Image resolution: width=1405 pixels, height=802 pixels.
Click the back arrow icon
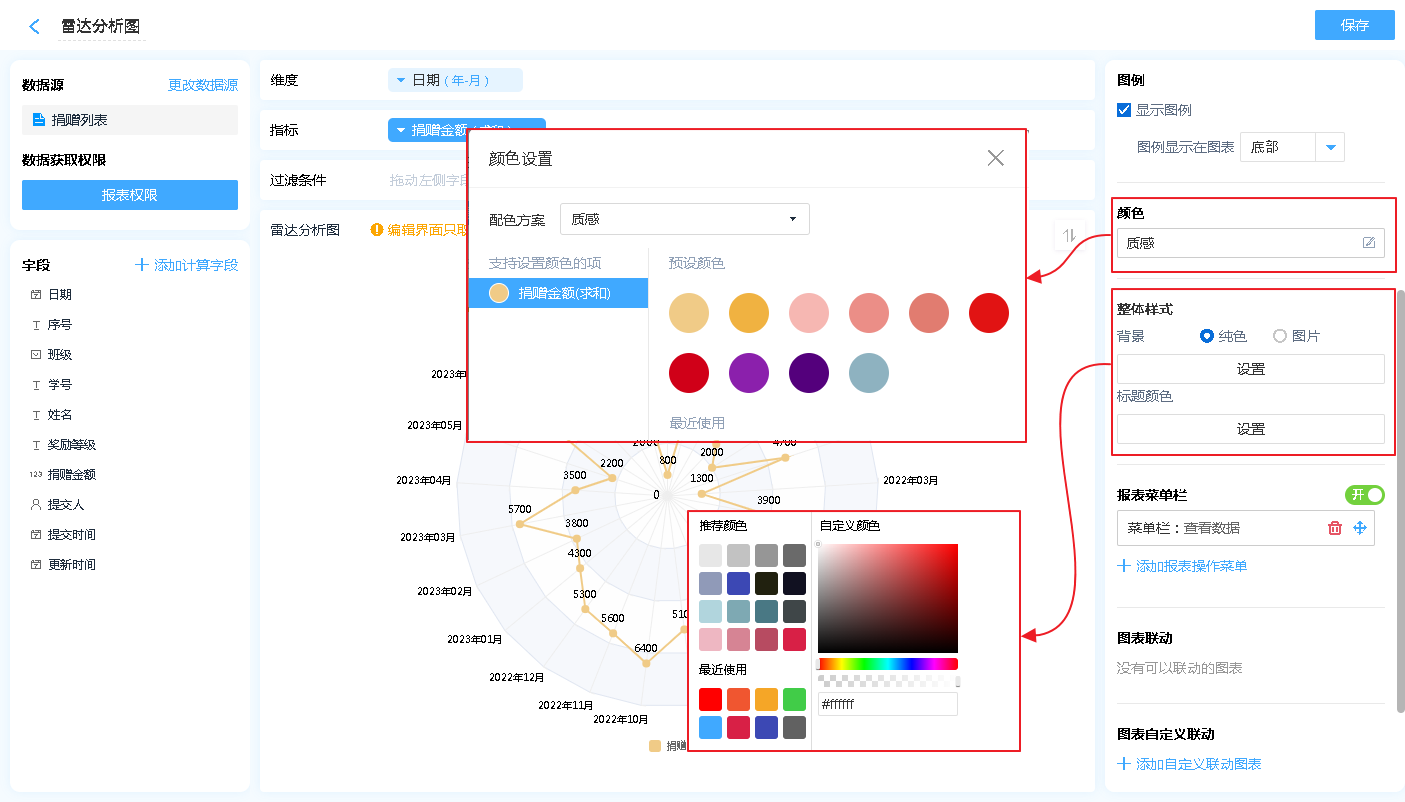click(x=34, y=27)
